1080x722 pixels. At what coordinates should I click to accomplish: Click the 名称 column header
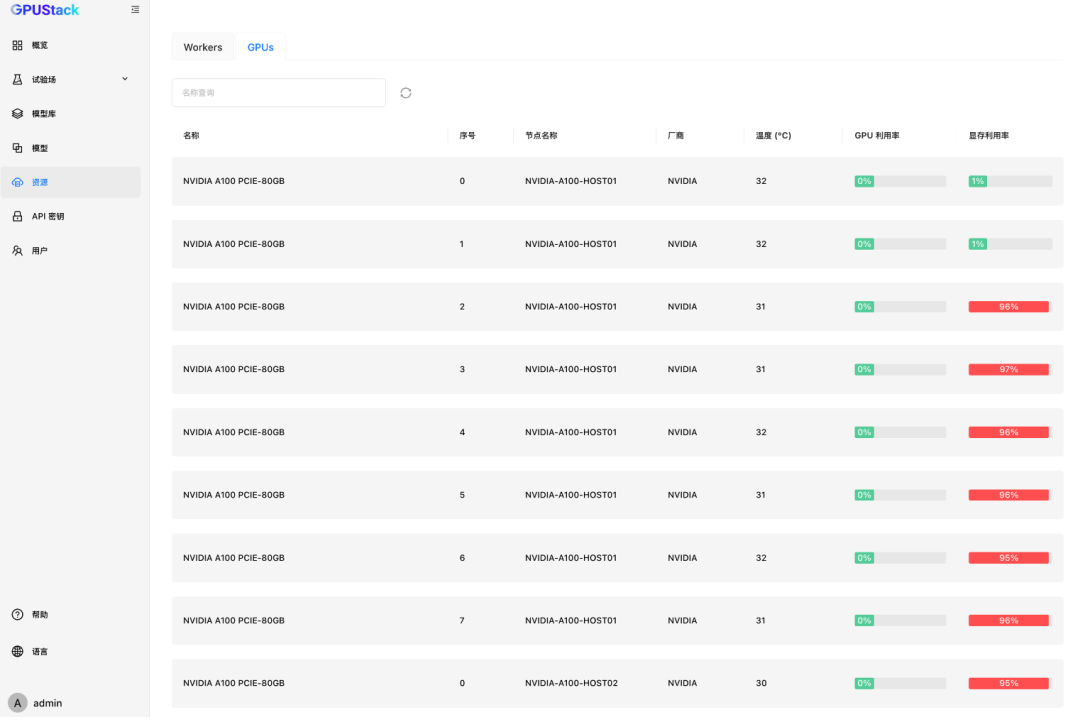pyautogui.click(x=191, y=136)
